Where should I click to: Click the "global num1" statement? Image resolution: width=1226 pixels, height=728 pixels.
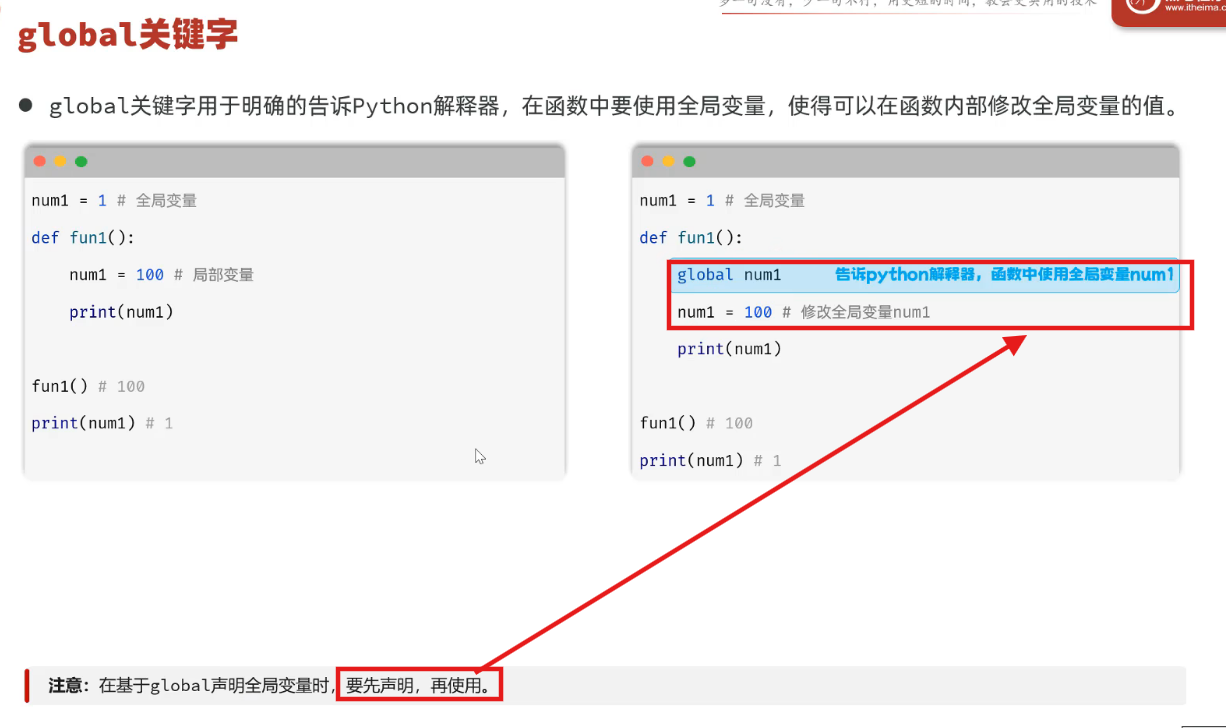click(729, 275)
